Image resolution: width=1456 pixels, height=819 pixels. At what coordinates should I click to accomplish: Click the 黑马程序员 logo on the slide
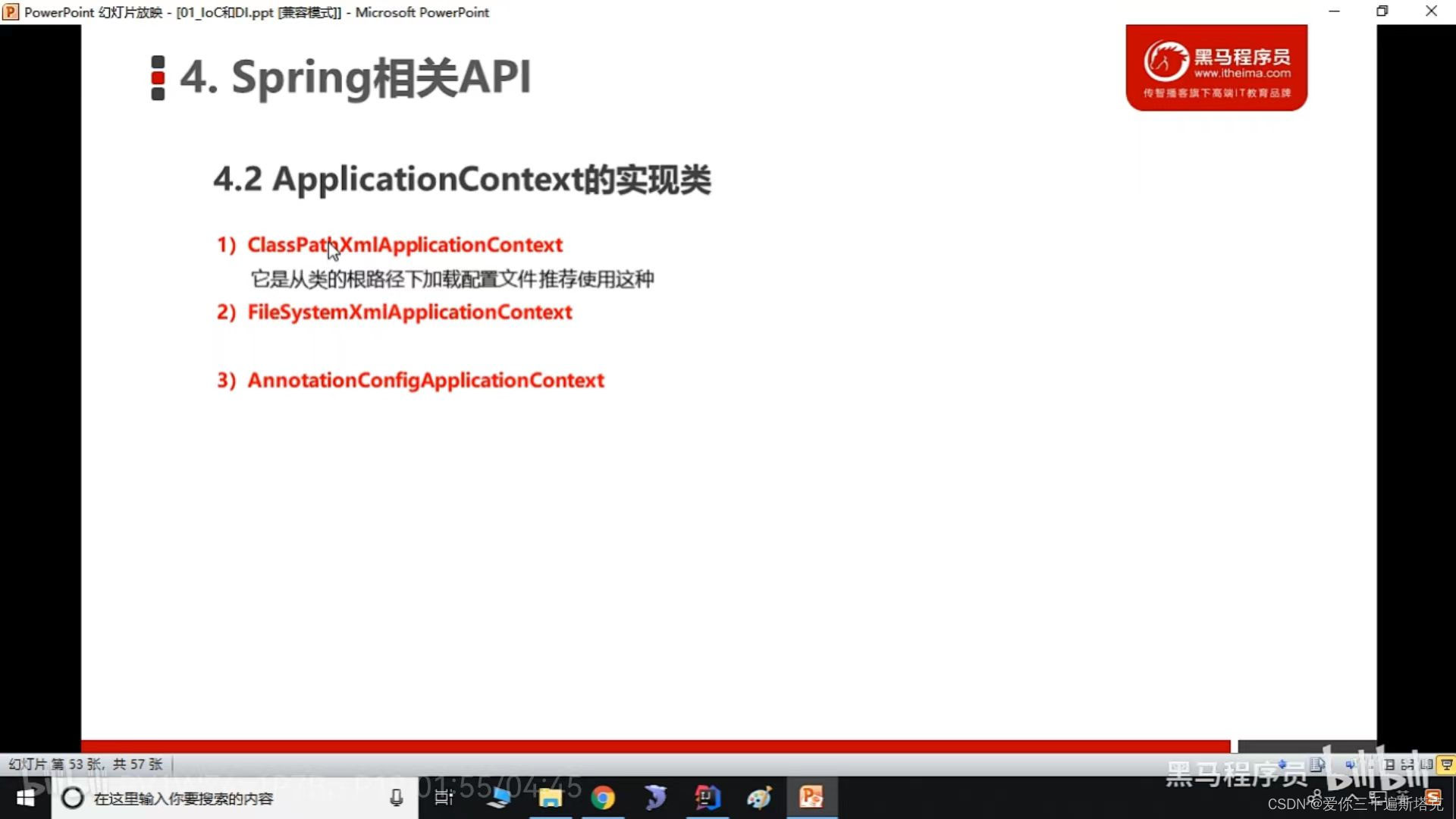coord(1216,67)
